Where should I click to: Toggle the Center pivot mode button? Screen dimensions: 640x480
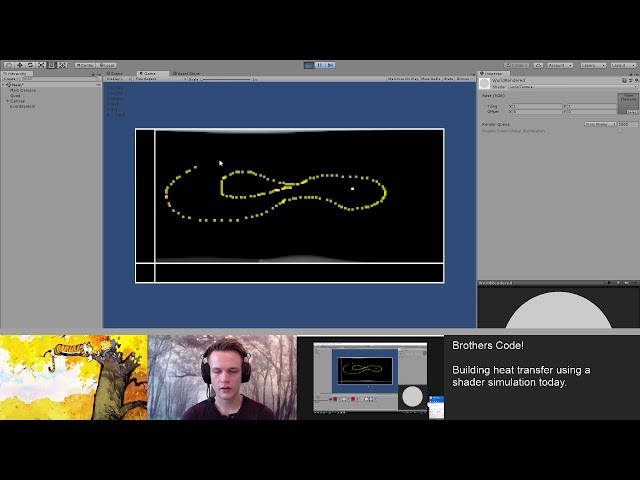pos(85,65)
